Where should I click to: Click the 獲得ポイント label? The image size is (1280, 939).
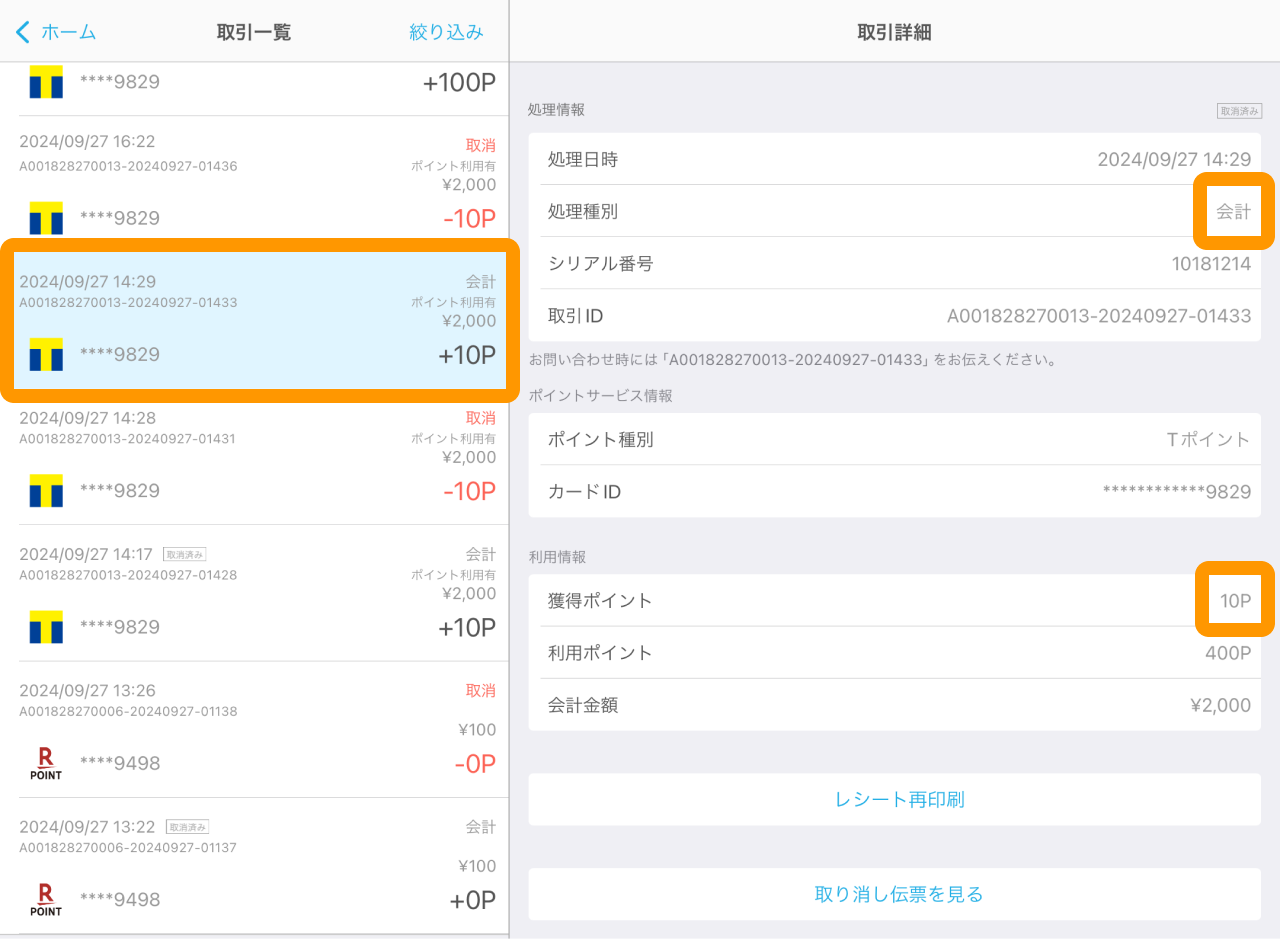click(600, 601)
